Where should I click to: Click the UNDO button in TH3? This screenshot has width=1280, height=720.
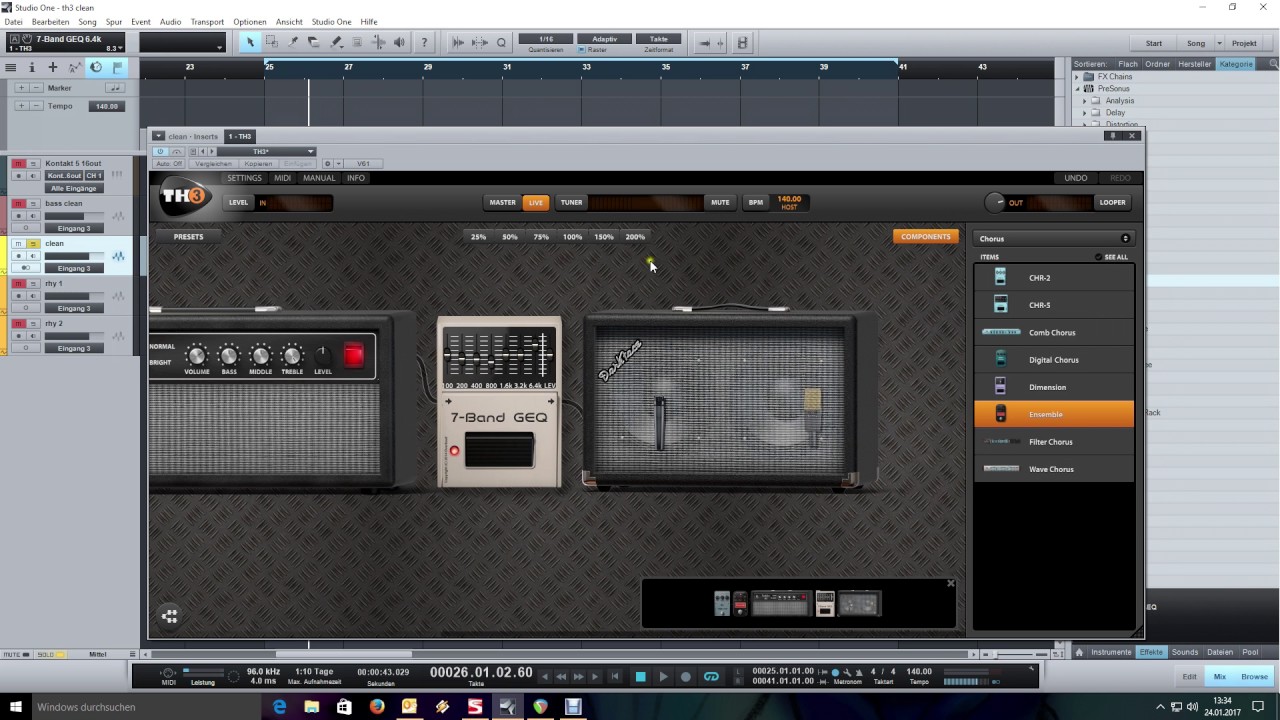(x=1076, y=178)
